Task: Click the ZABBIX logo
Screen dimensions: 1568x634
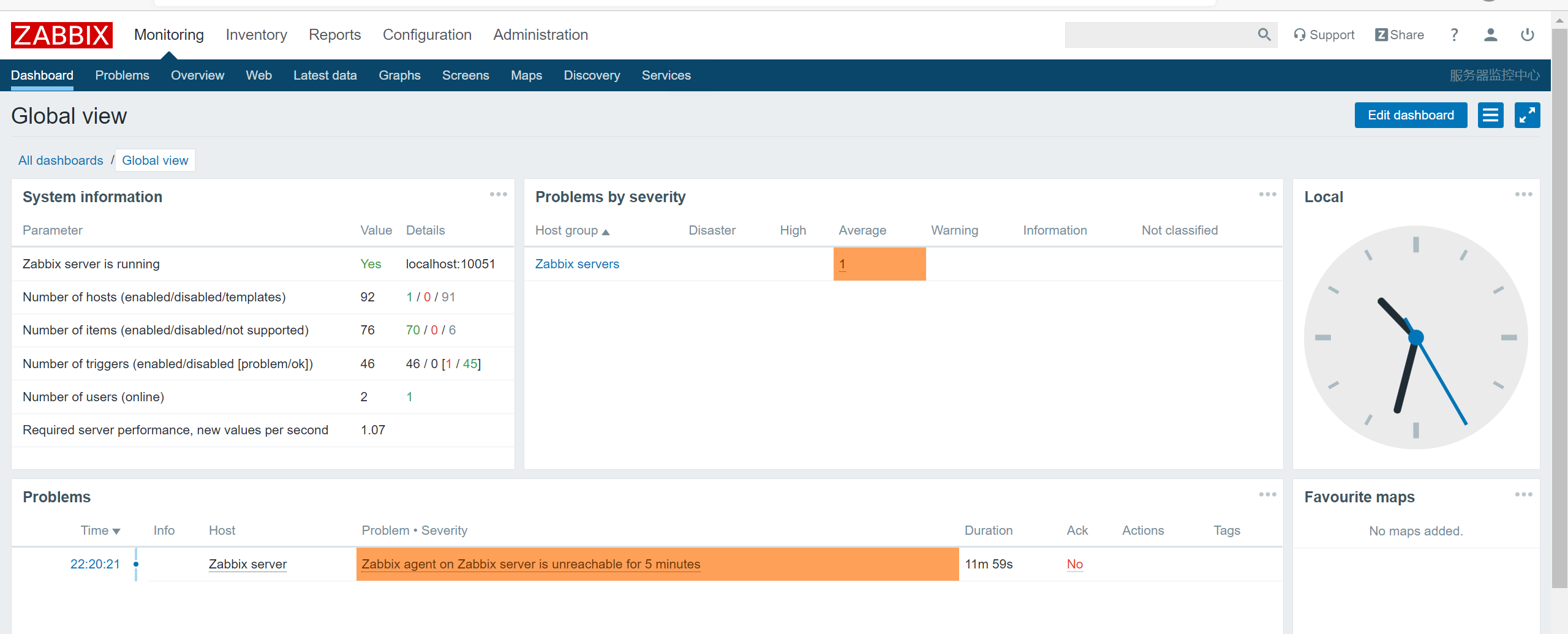Action: 62,35
